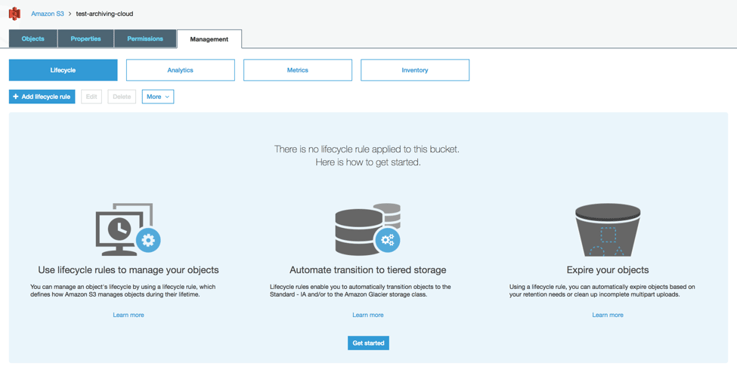Open Learn more under tiered storage
Screen dimensions: 737x366
(368, 315)
